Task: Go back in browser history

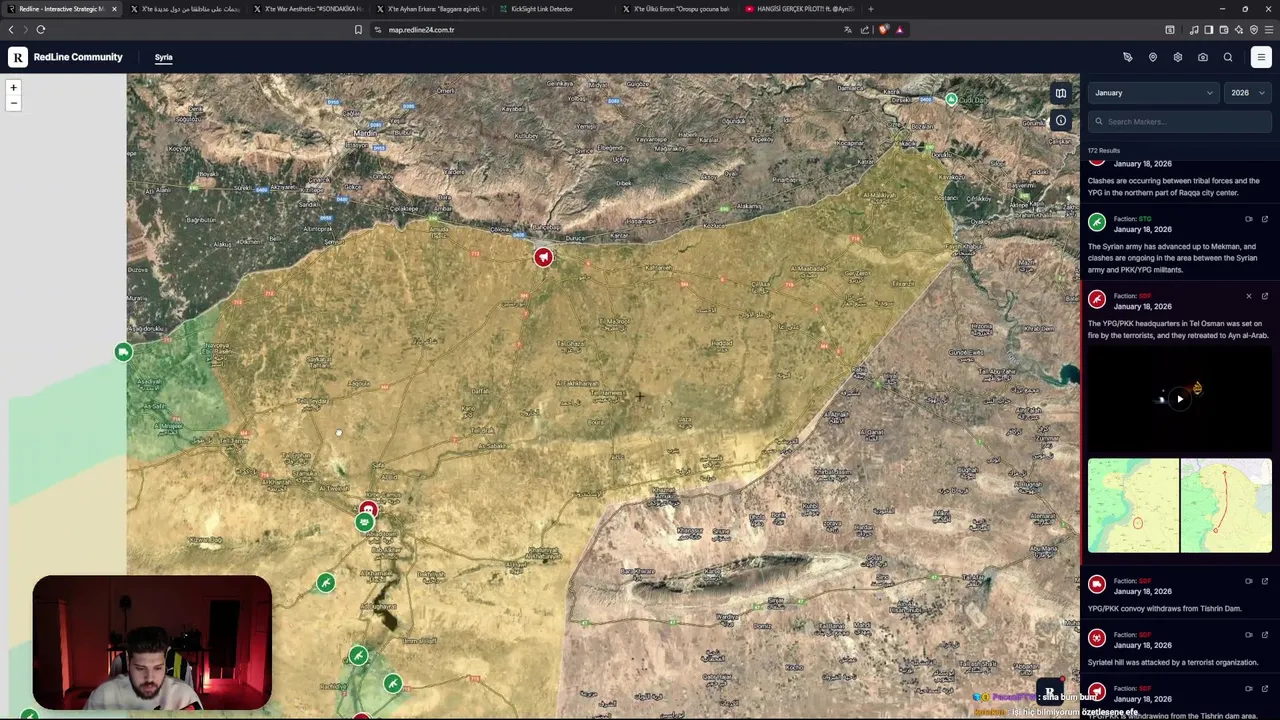Action: point(11,30)
